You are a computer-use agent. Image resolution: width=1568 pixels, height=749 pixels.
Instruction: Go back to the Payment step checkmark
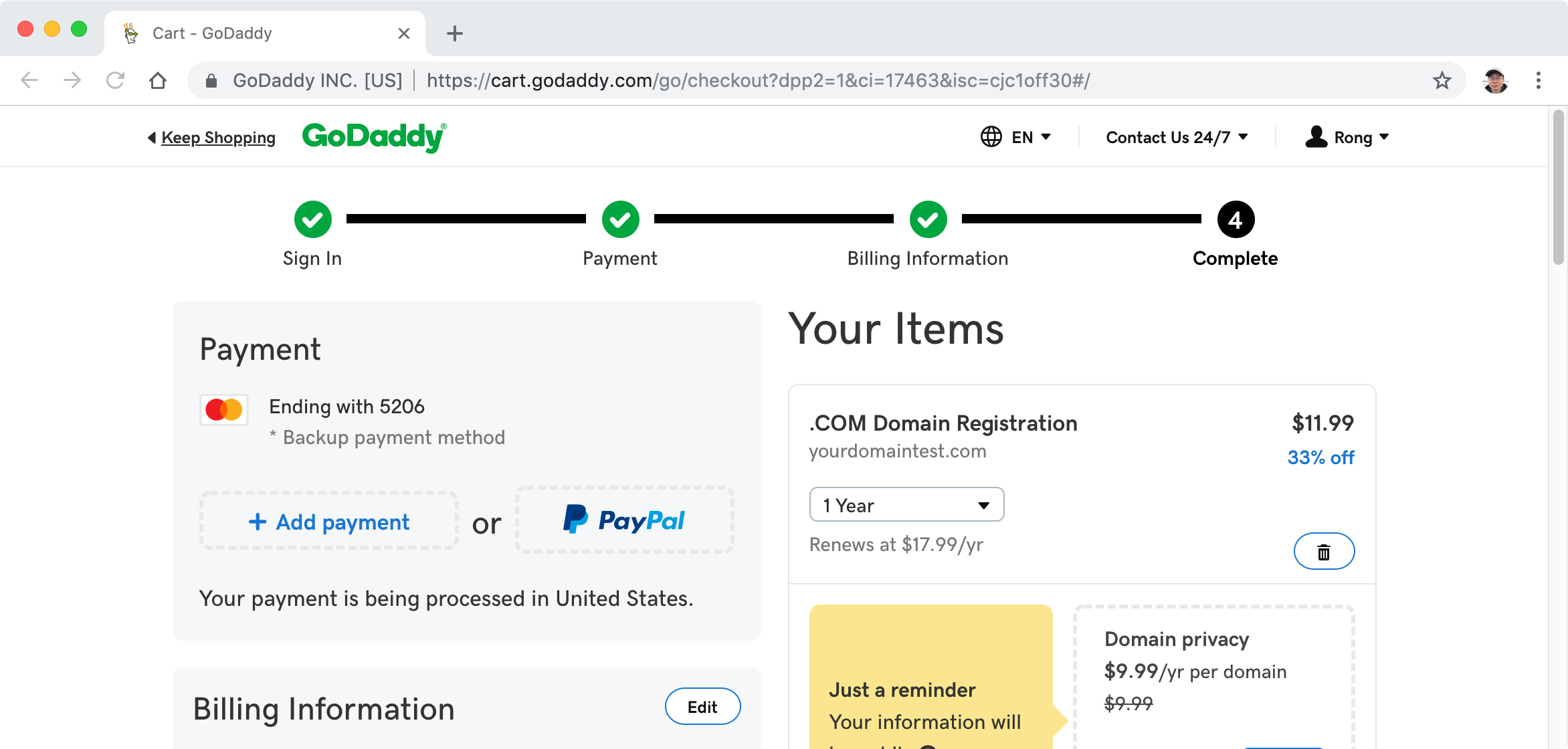(620, 219)
